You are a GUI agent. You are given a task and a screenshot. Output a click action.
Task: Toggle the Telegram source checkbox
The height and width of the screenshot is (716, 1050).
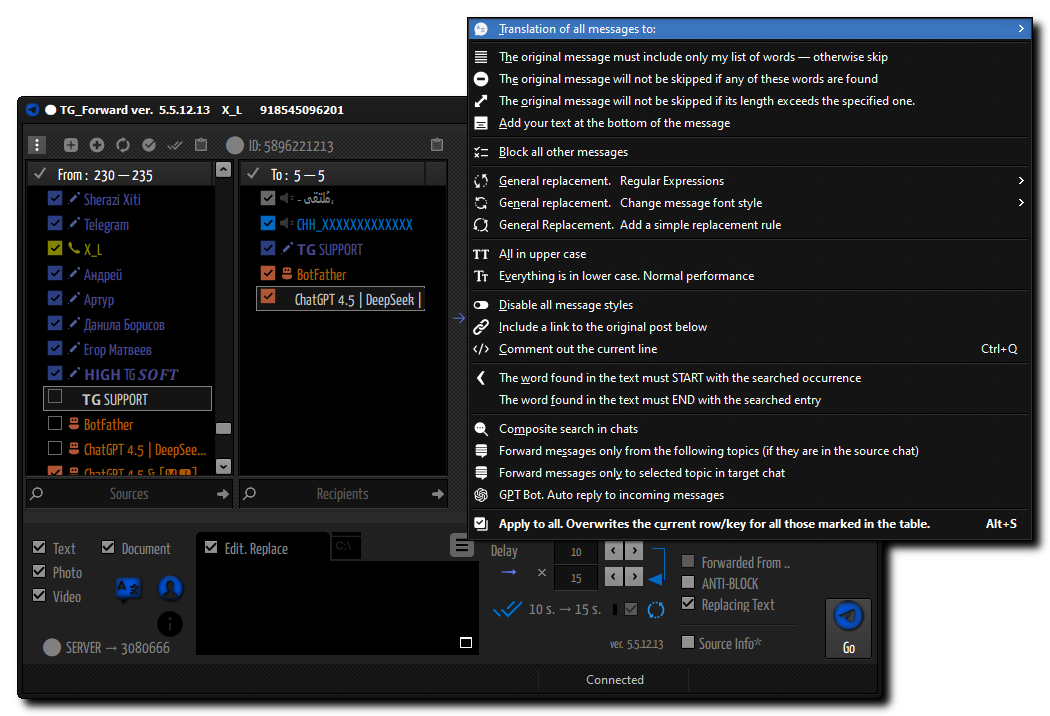tap(56, 223)
